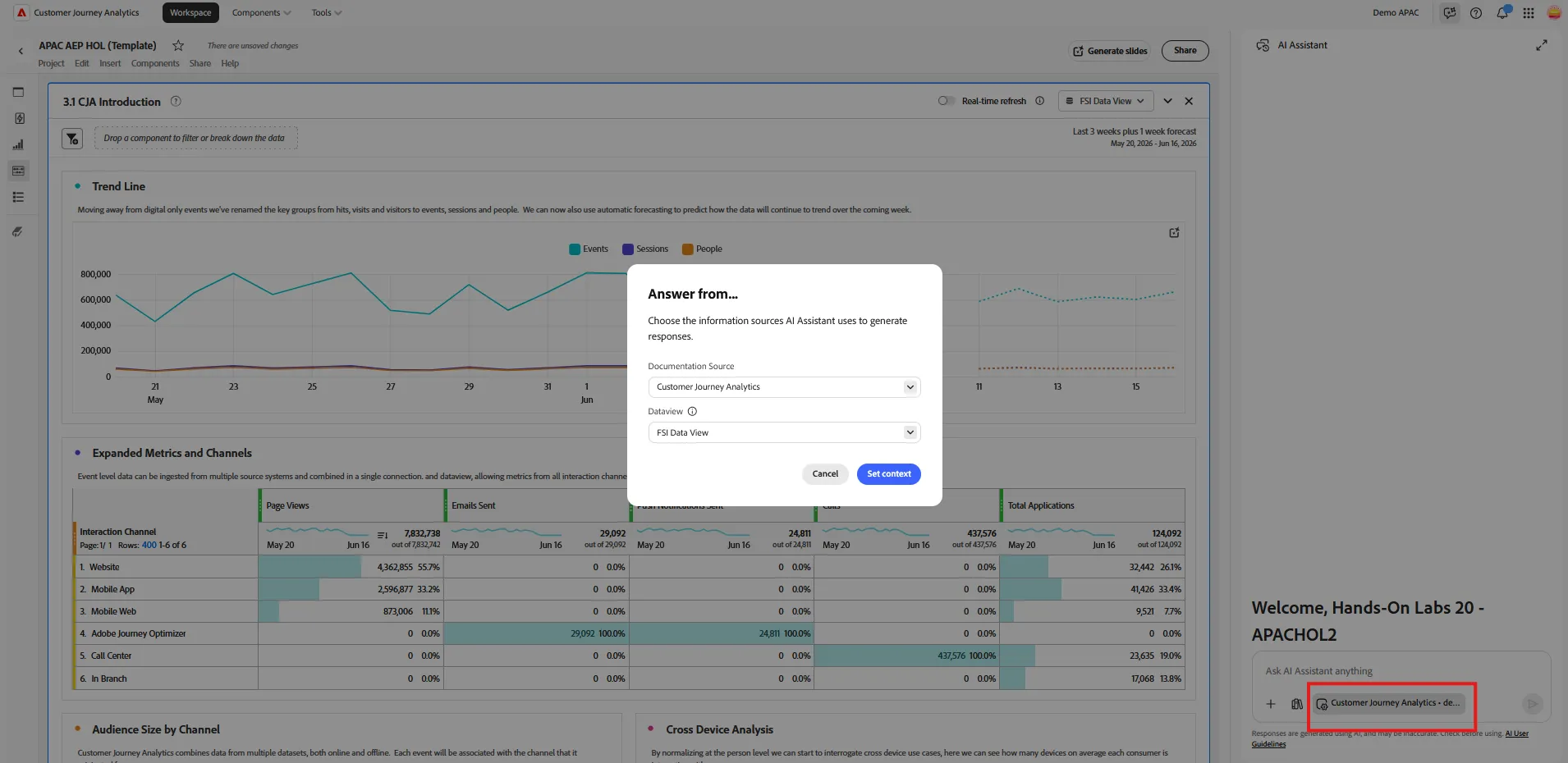Toggle the Sessions legend series
Viewport: 1568px width, 763px height.
(645, 249)
